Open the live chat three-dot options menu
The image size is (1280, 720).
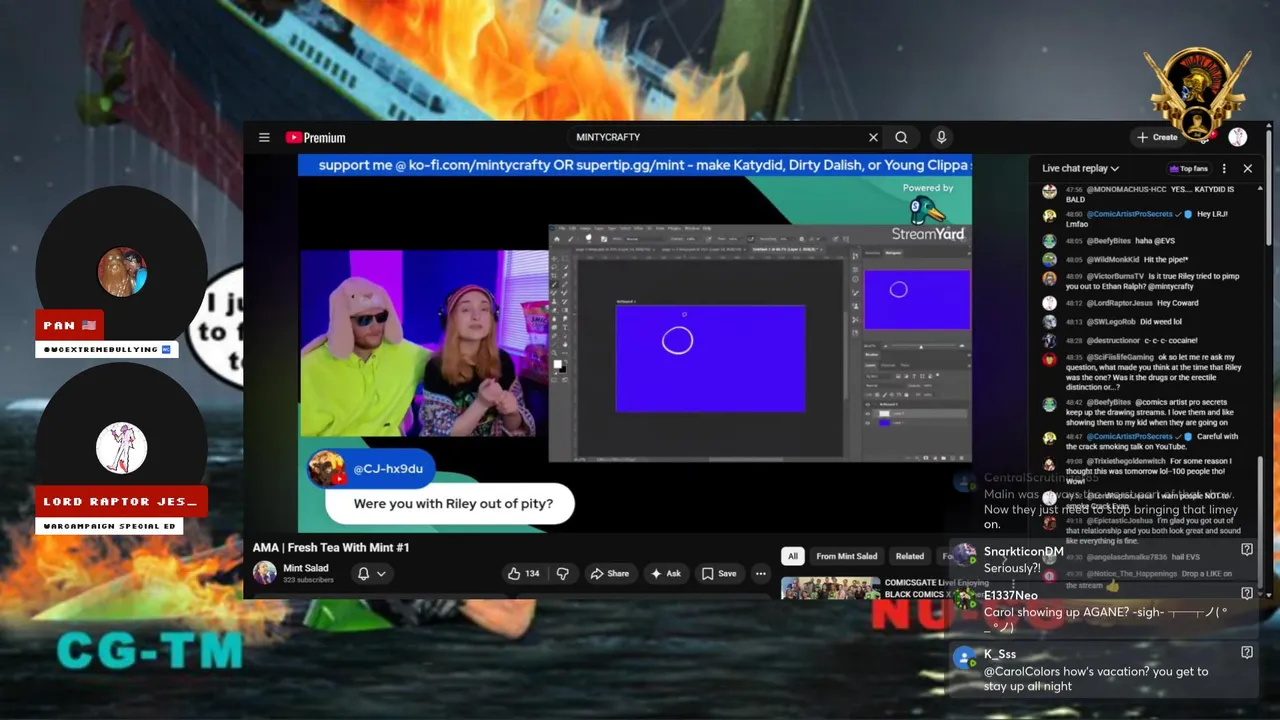(1224, 169)
